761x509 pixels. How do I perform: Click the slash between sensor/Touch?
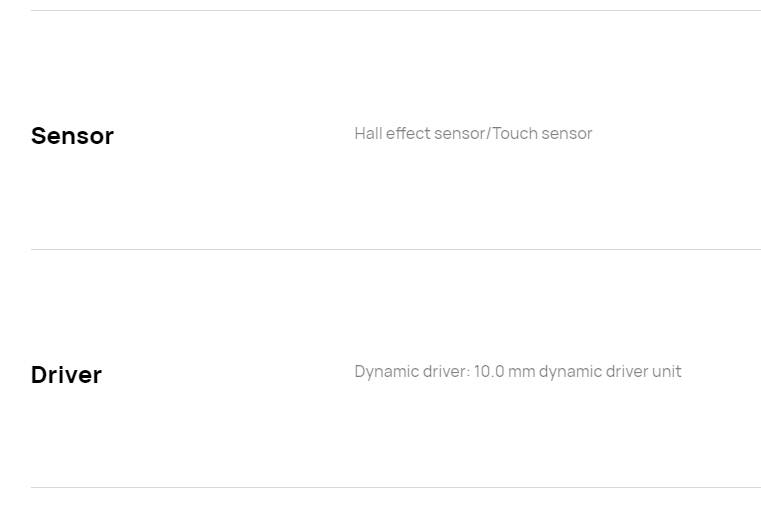(489, 133)
